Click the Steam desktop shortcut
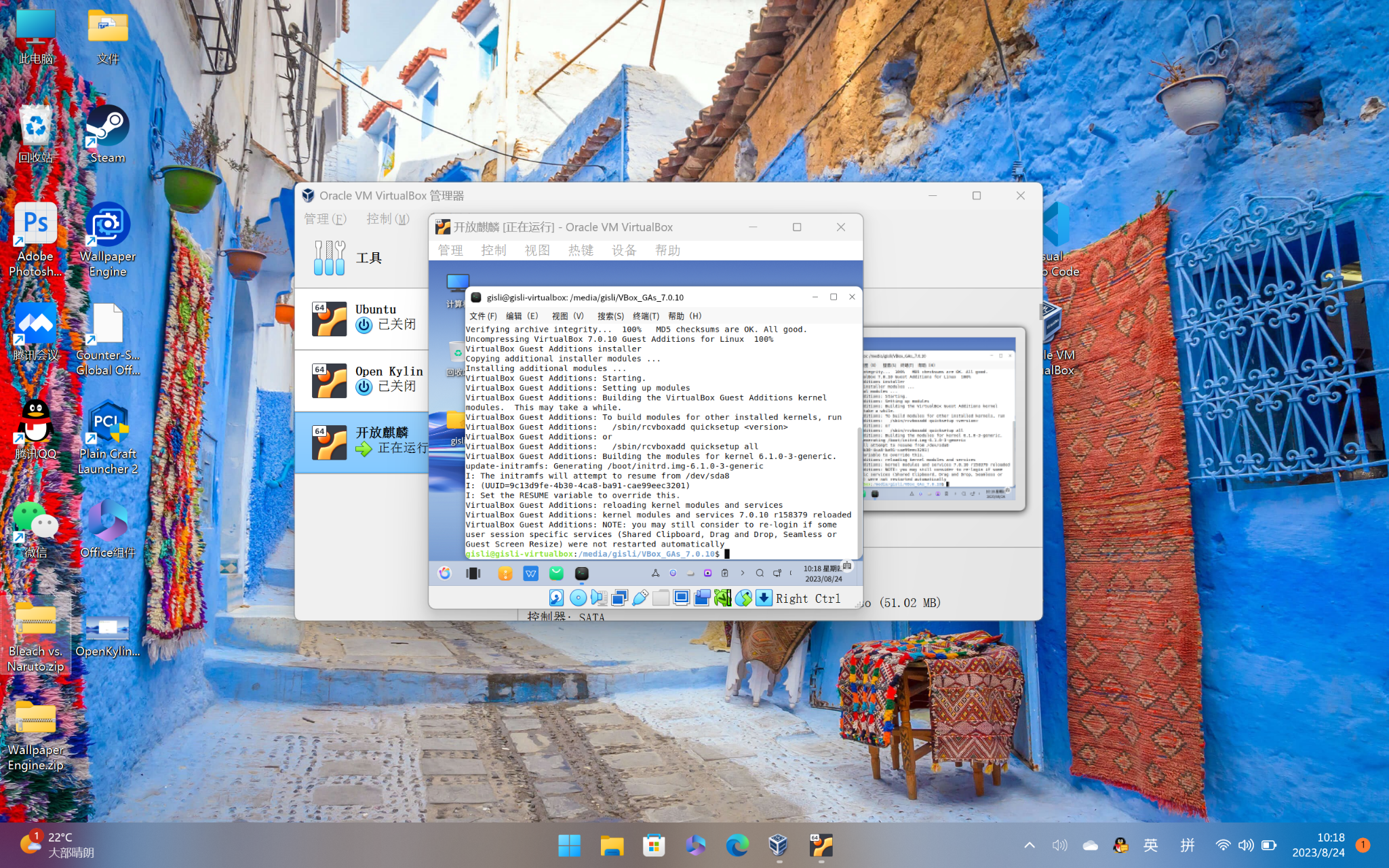Viewport: 1389px width, 868px height. click(x=107, y=134)
